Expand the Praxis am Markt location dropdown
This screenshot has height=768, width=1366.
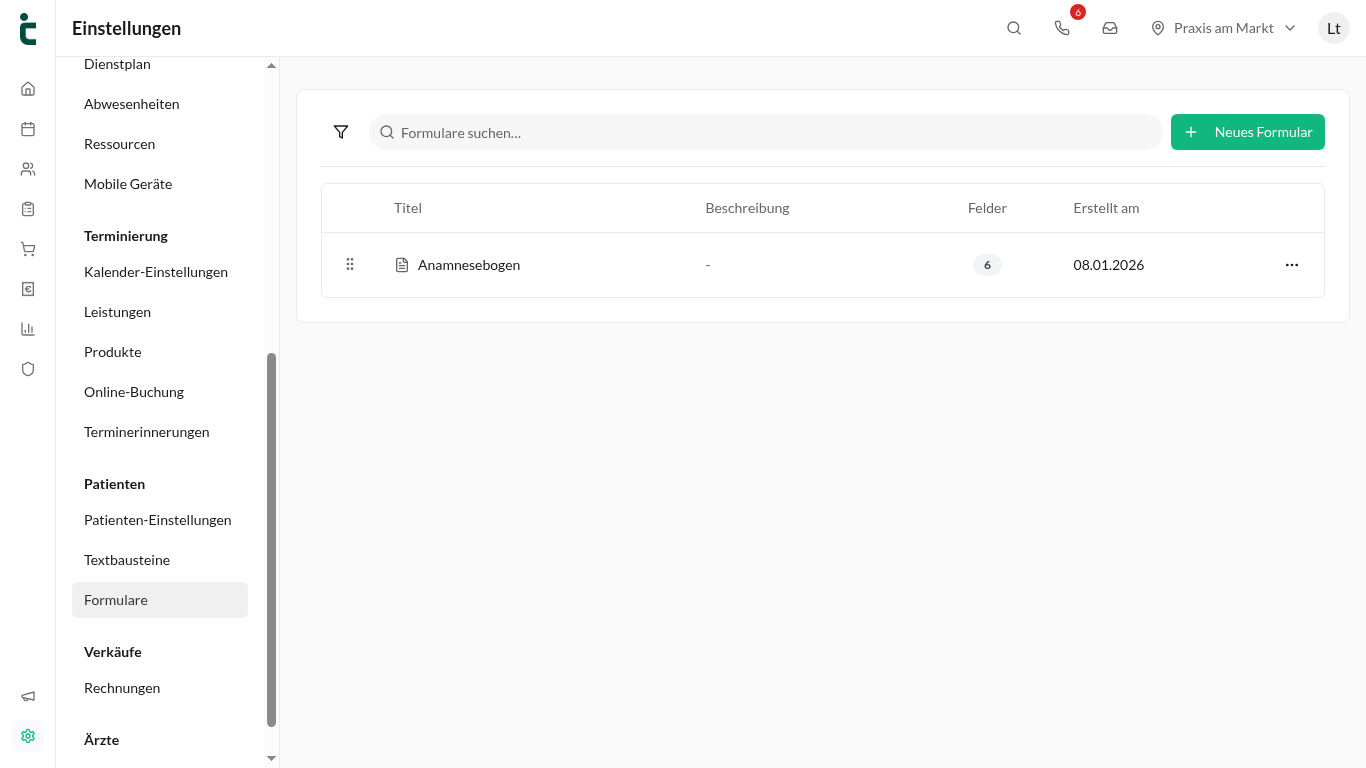pos(1223,28)
